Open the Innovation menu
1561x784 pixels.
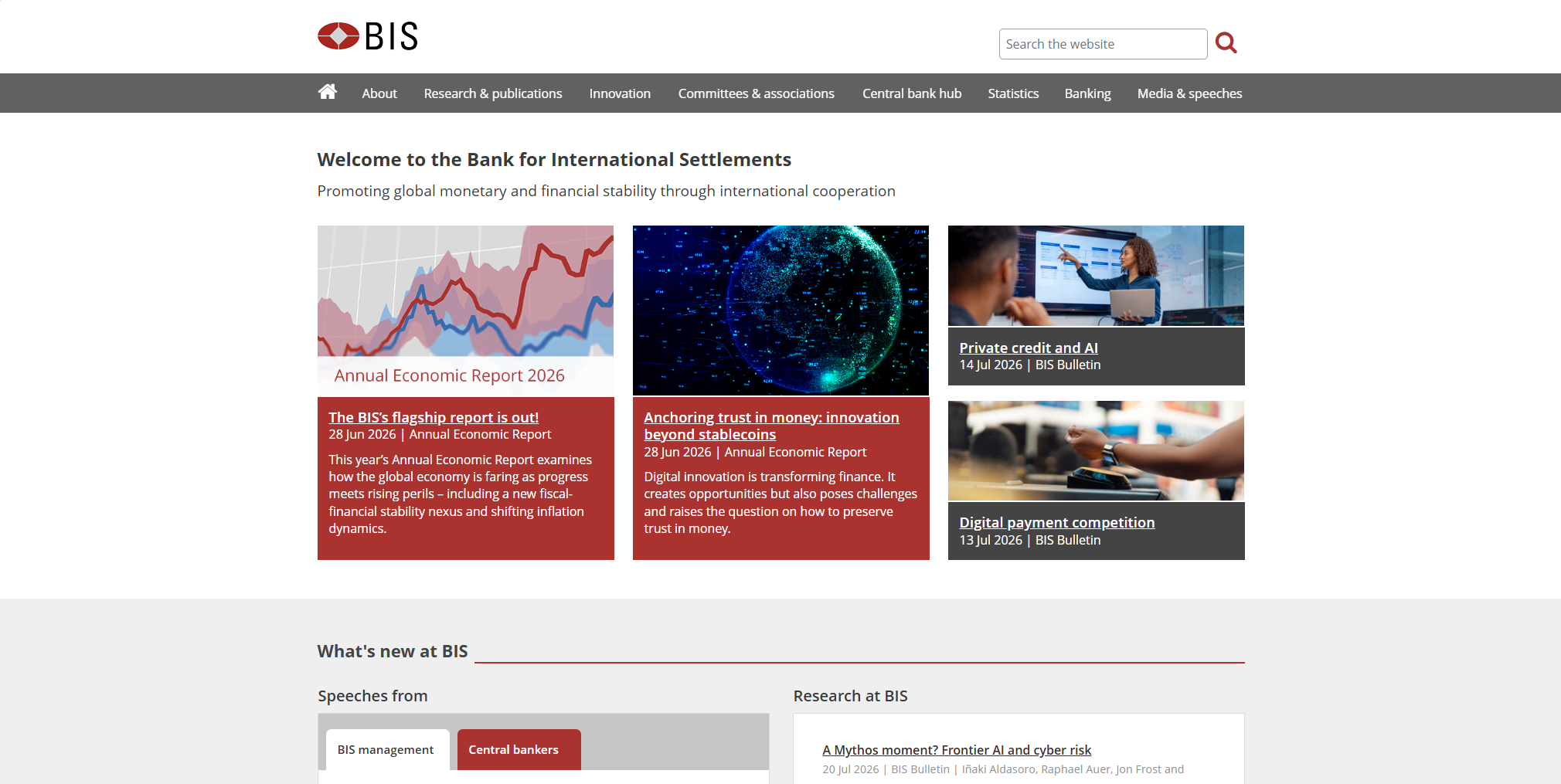pyautogui.click(x=620, y=93)
